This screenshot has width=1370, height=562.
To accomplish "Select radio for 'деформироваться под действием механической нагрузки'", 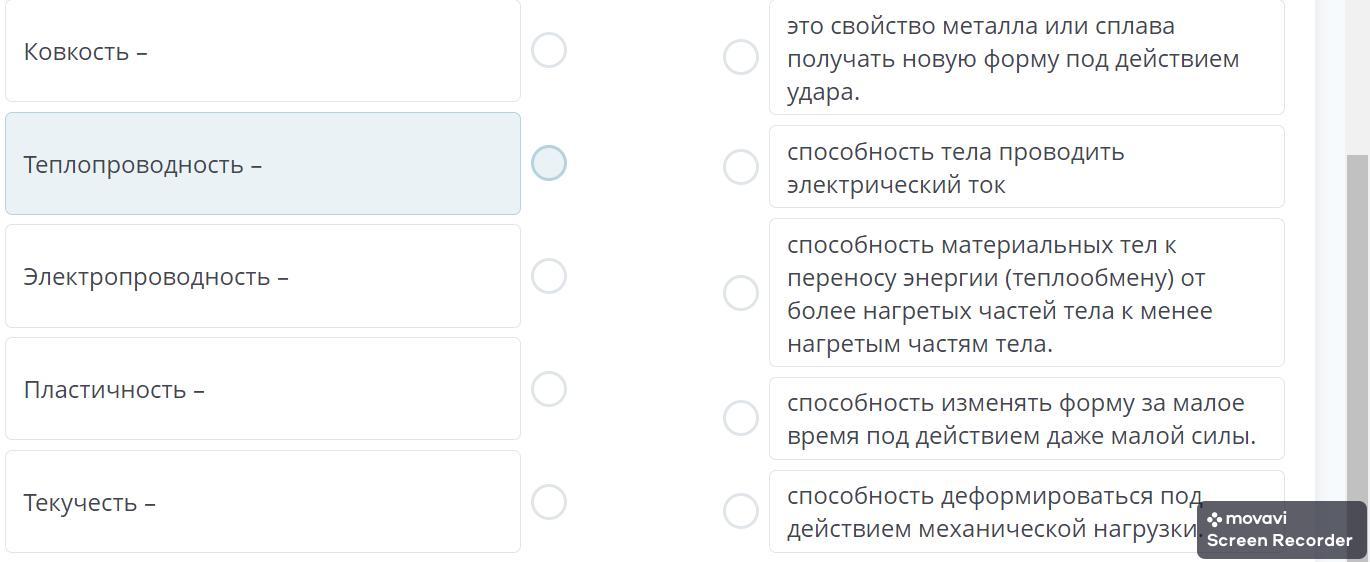I will pos(741,511).
